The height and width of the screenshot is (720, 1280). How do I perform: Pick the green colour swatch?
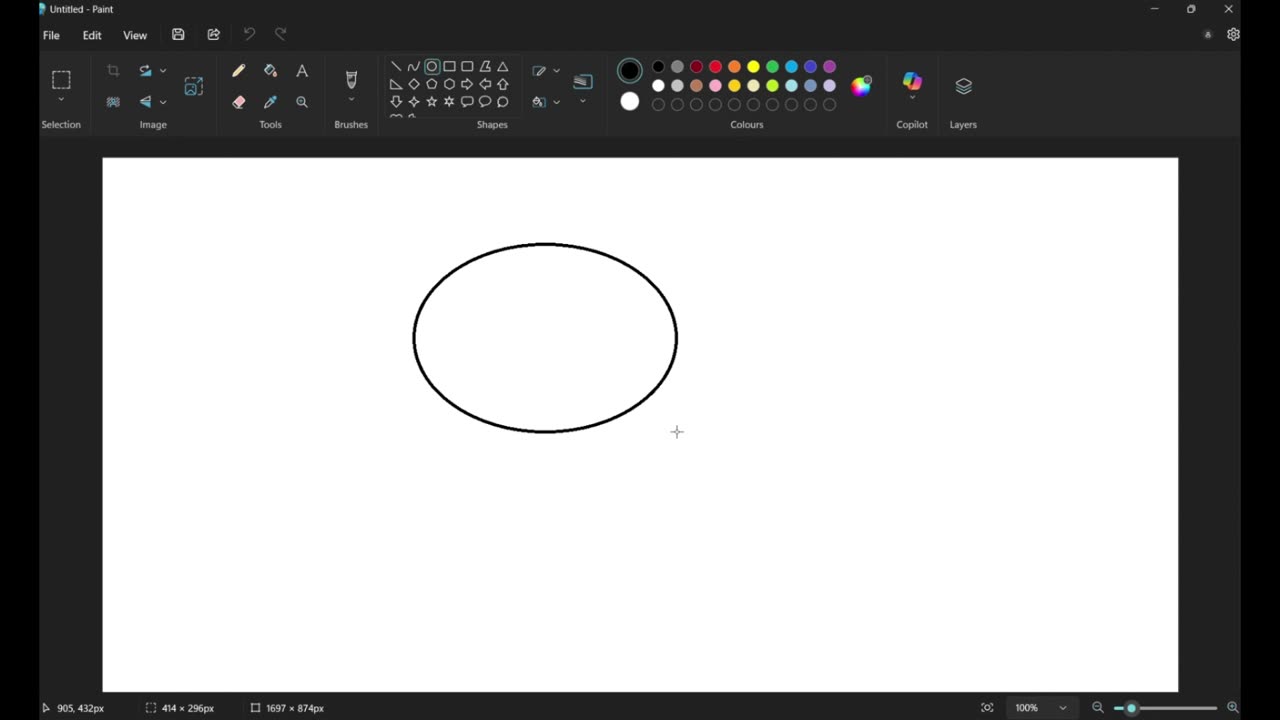(772, 67)
